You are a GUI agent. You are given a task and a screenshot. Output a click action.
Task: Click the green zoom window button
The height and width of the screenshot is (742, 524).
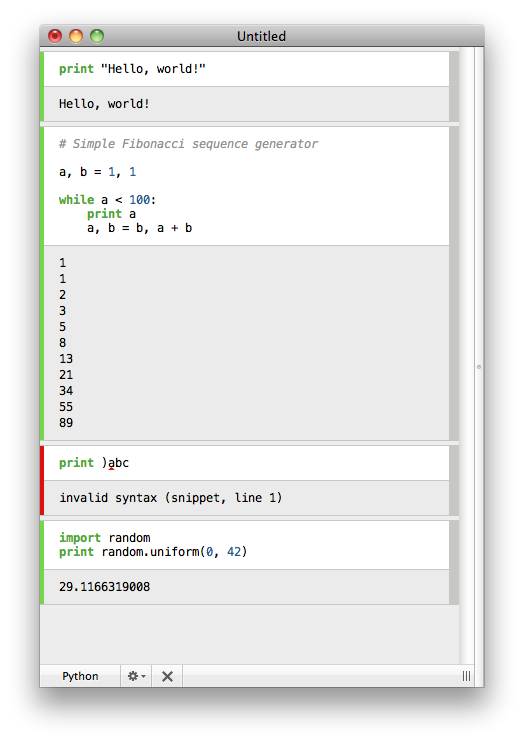pyautogui.click(x=97, y=36)
